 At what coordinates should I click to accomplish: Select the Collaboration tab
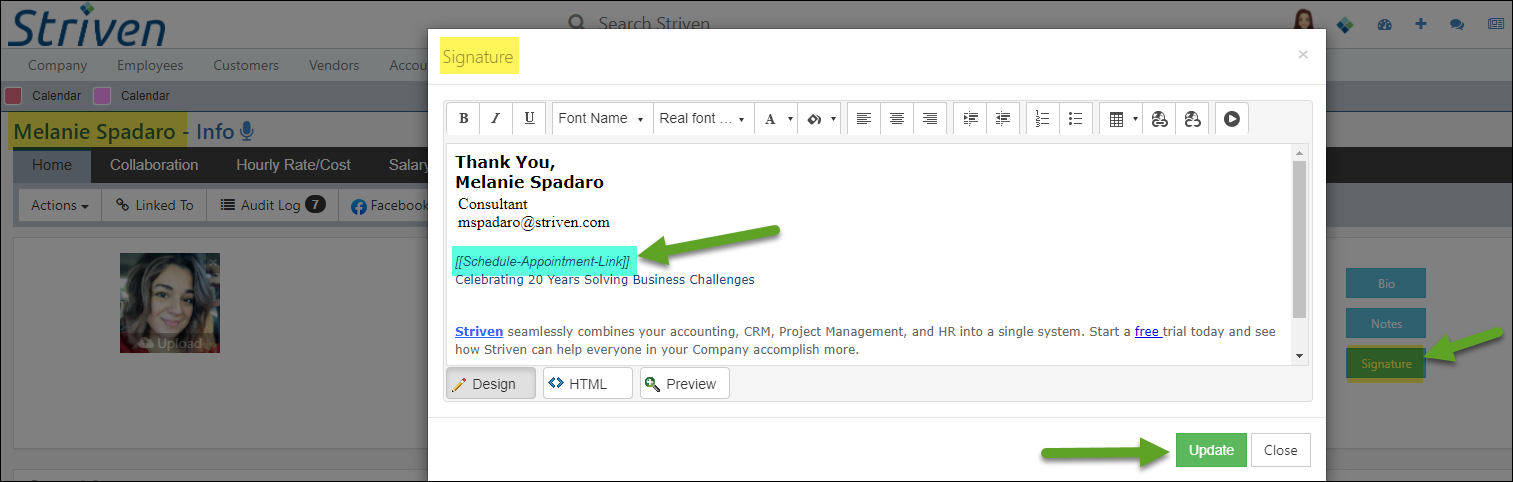tap(154, 165)
